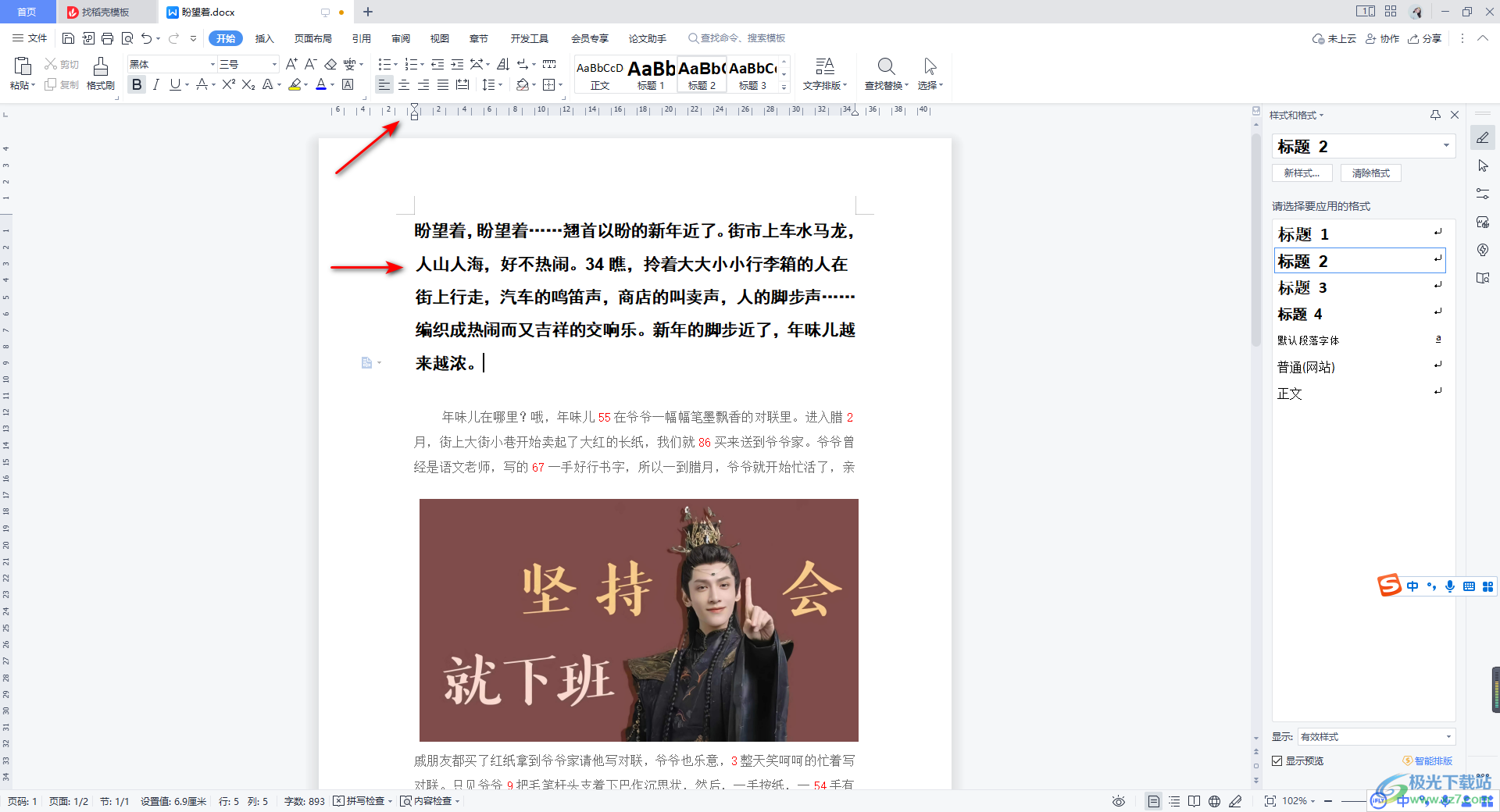Toggle the 显示预览 checkbox
Image resolution: width=1500 pixels, height=812 pixels.
pos(1277,760)
